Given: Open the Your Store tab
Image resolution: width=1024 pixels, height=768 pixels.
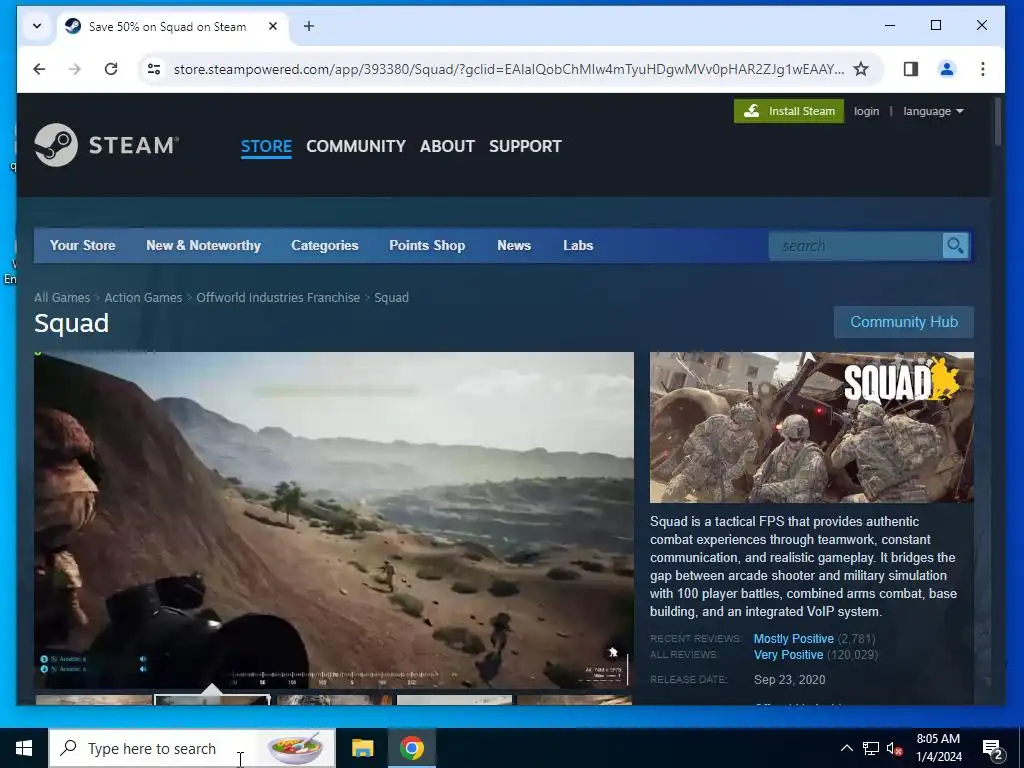Looking at the screenshot, I should coord(82,246).
